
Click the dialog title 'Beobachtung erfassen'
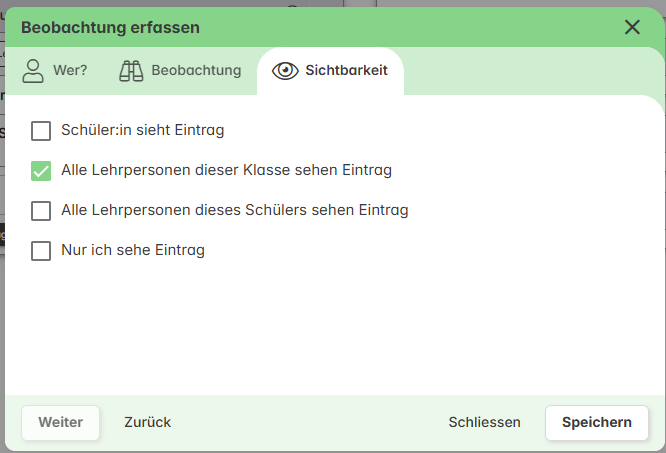tap(110, 28)
